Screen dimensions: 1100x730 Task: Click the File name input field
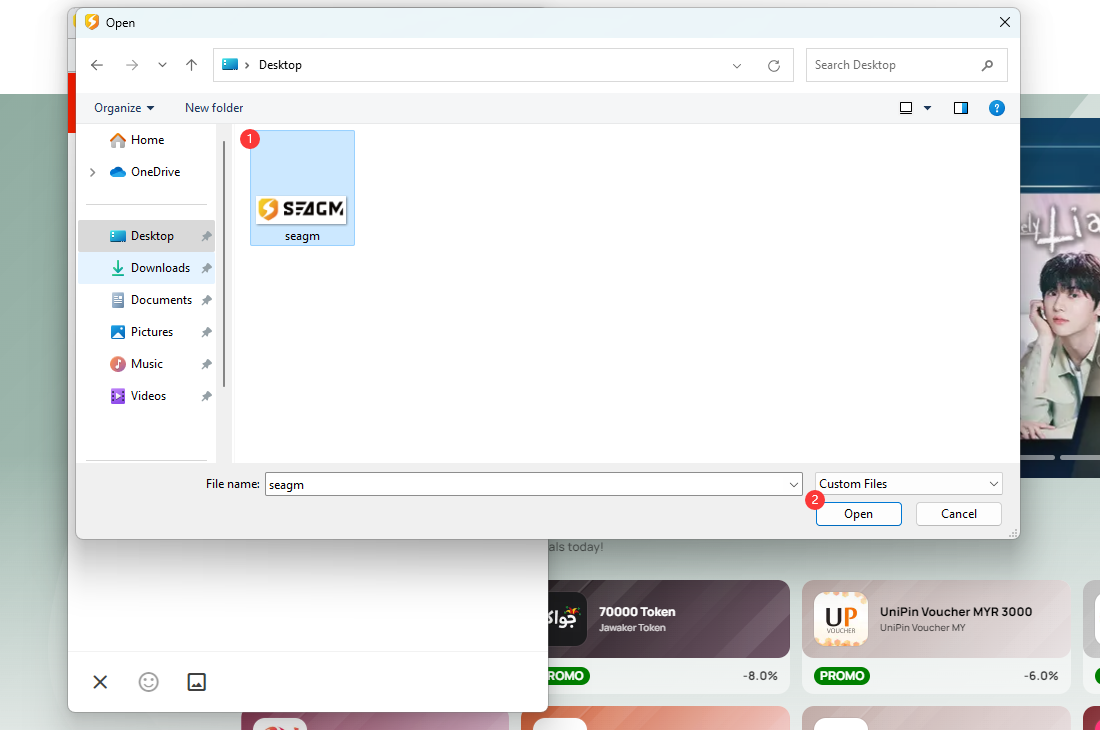click(533, 485)
